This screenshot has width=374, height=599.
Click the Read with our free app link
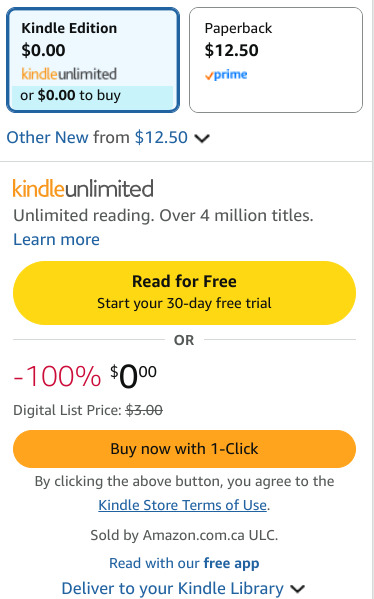[x=184, y=563]
